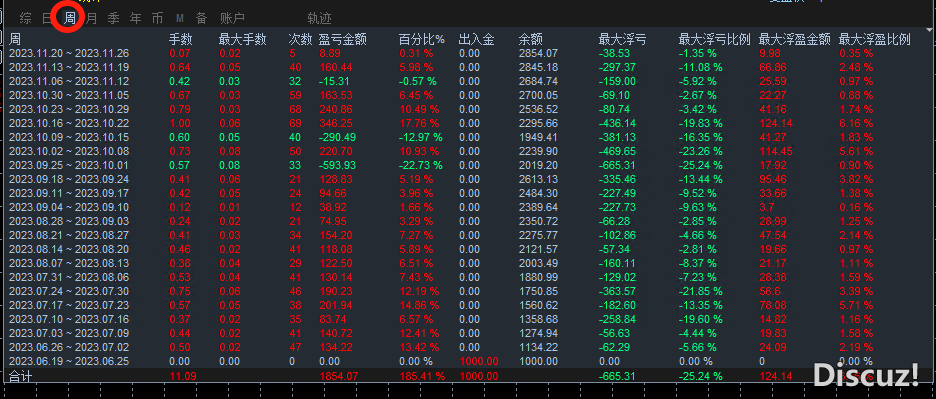Click the M tab
Image resolution: width=936 pixels, height=399 pixels.
(x=180, y=19)
